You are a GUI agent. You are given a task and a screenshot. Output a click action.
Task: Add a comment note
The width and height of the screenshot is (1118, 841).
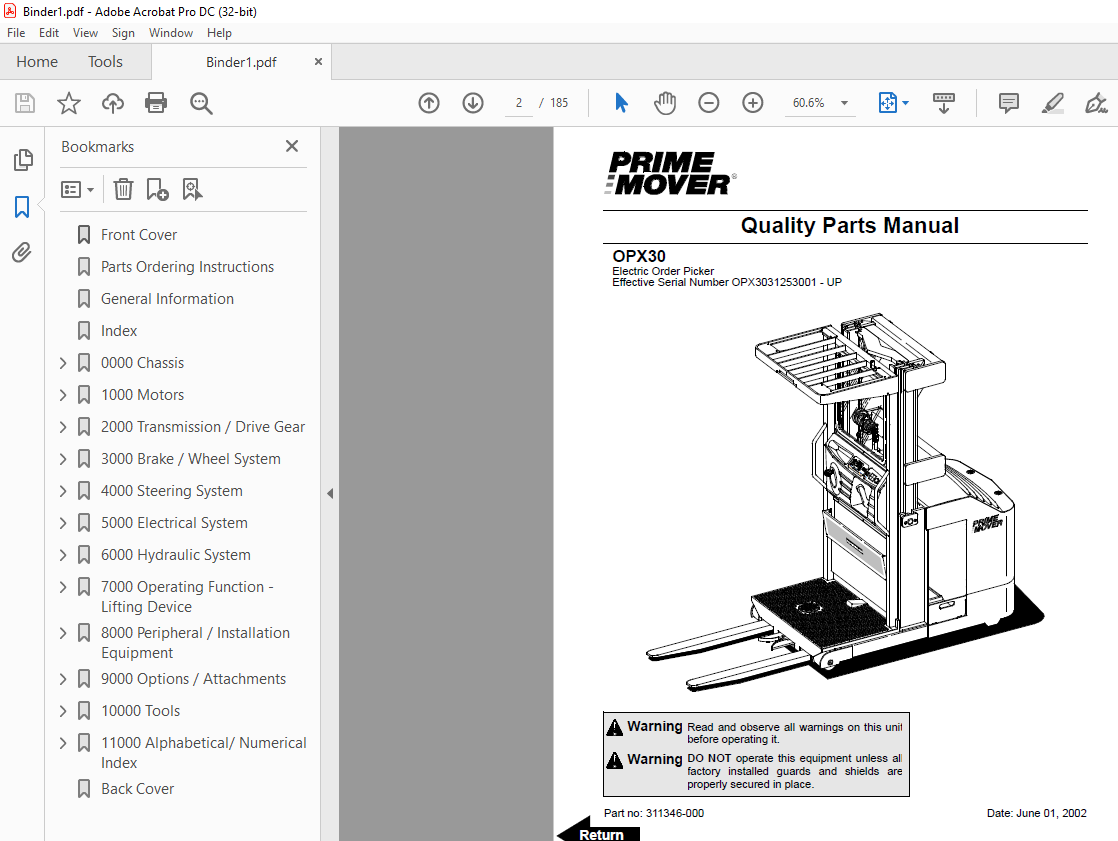click(x=1009, y=103)
